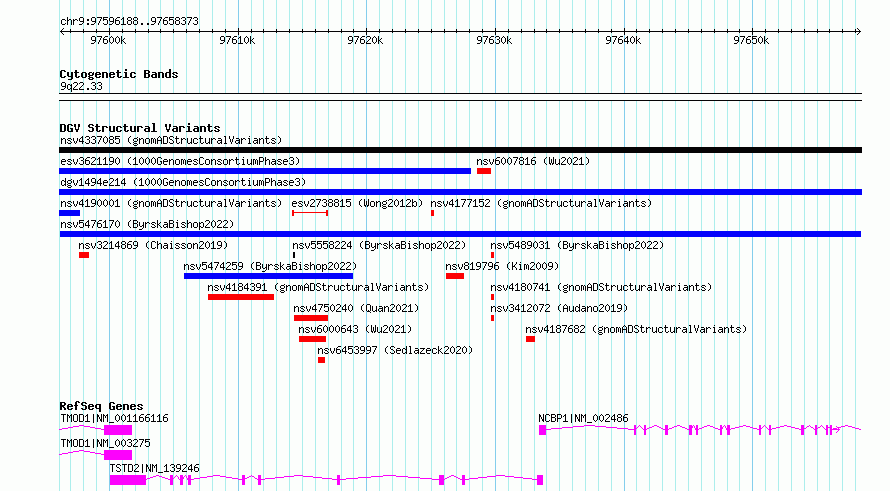Click the 97610k ruler position label
The height and width of the screenshot is (491, 890).
[237, 40]
